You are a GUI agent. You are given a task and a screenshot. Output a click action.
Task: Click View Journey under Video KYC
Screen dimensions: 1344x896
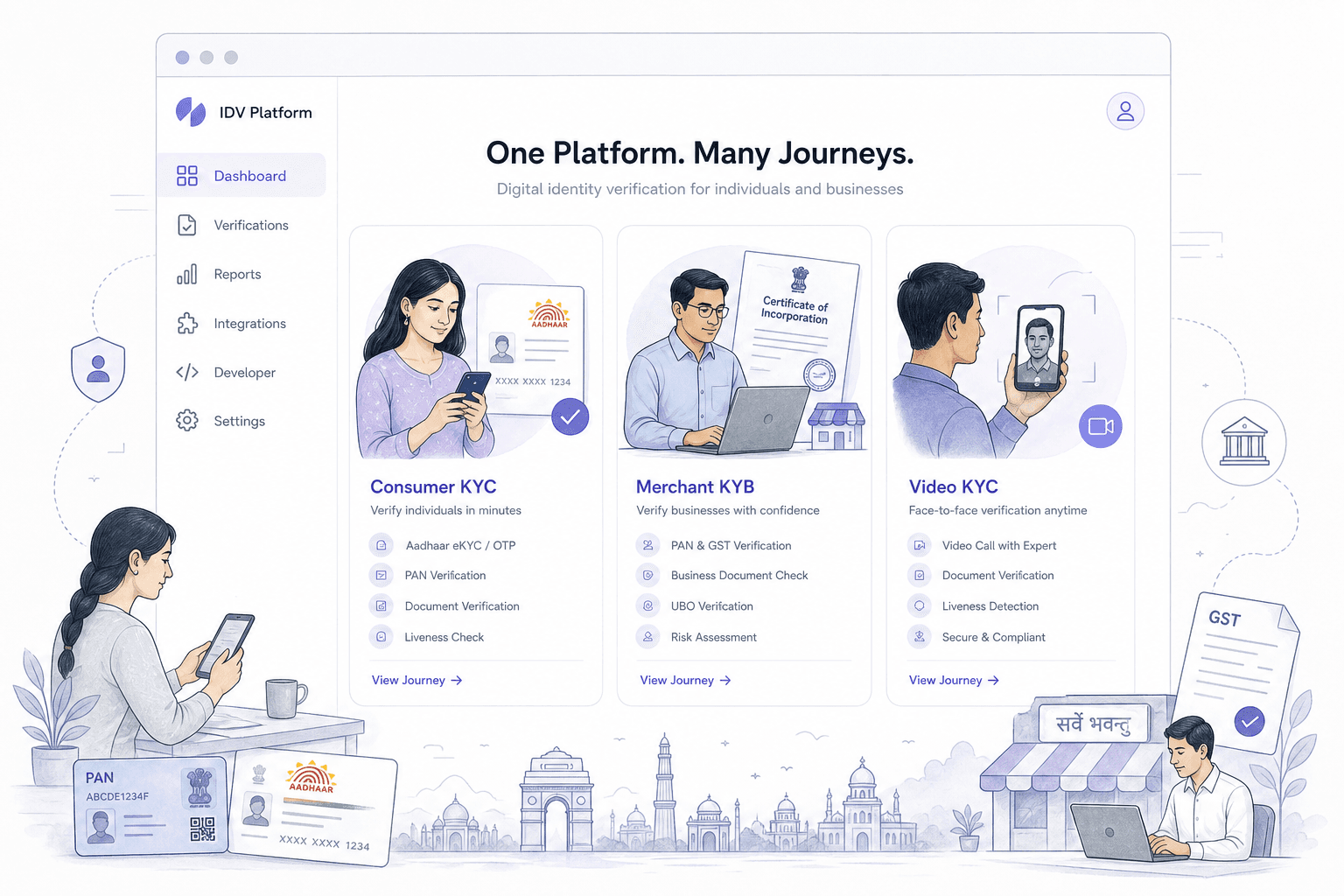(x=954, y=680)
